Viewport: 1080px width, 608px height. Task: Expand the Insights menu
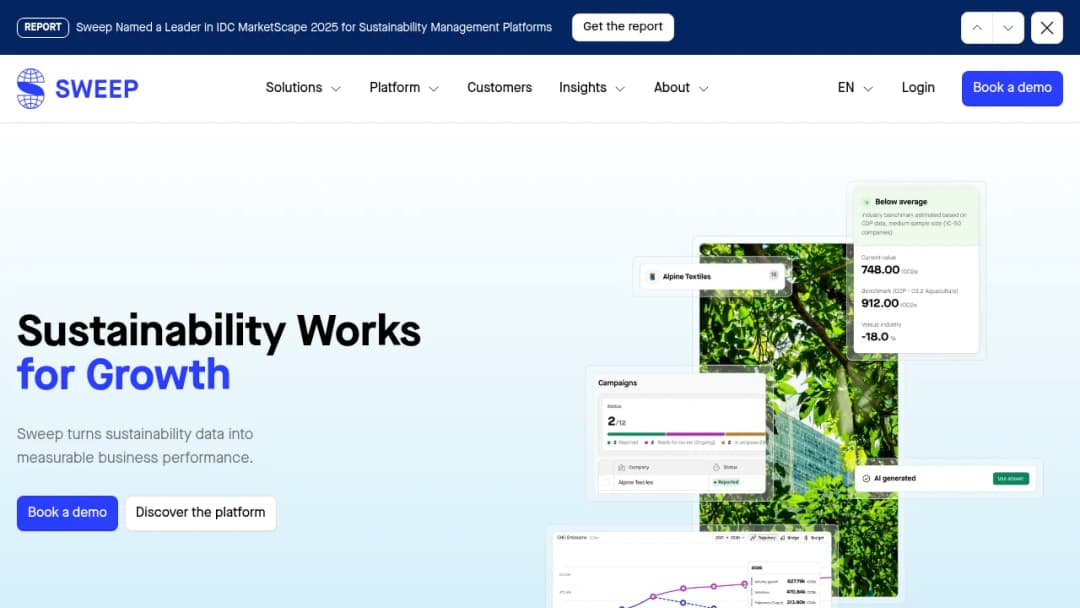[592, 88]
